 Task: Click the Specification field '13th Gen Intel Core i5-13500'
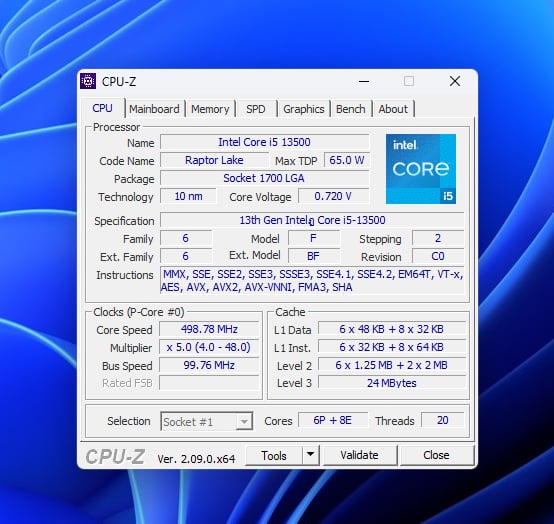click(x=312, y=220)
